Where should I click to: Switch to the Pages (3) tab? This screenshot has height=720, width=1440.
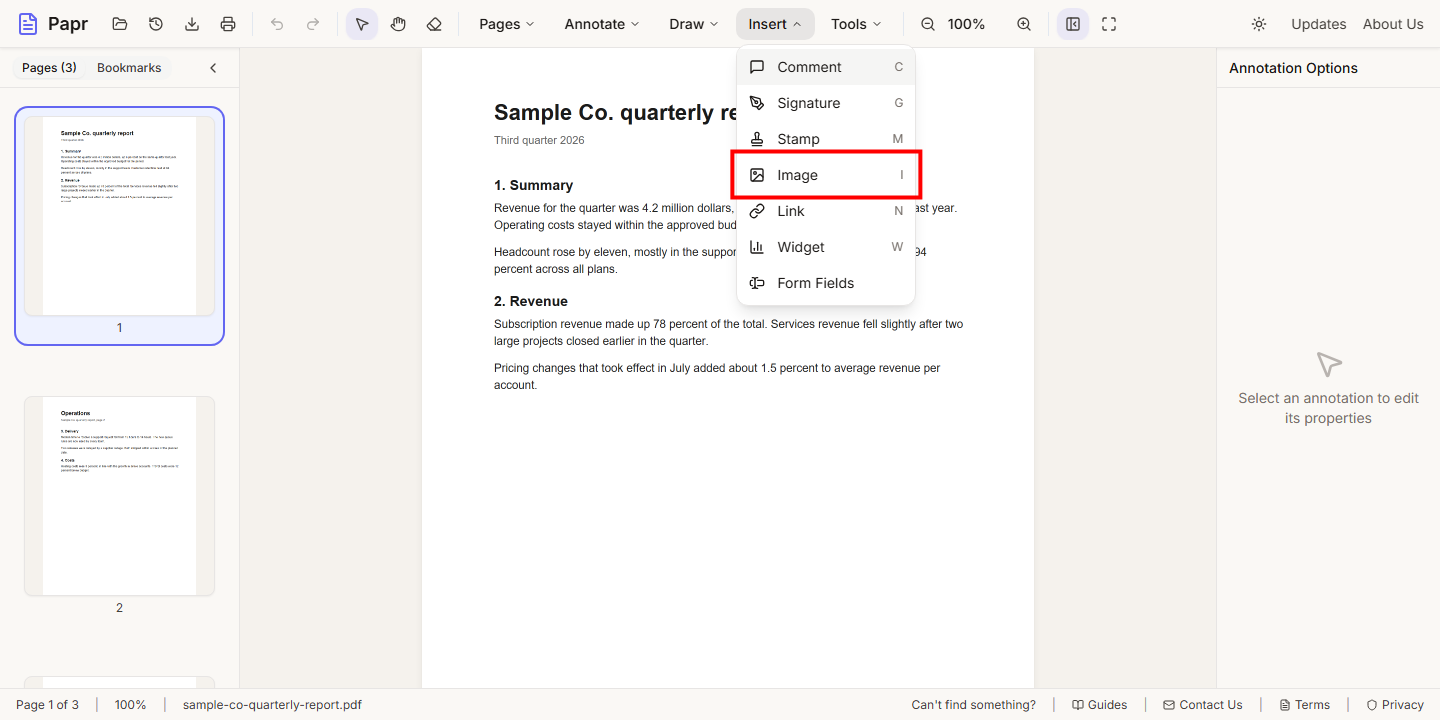point(49,68)
